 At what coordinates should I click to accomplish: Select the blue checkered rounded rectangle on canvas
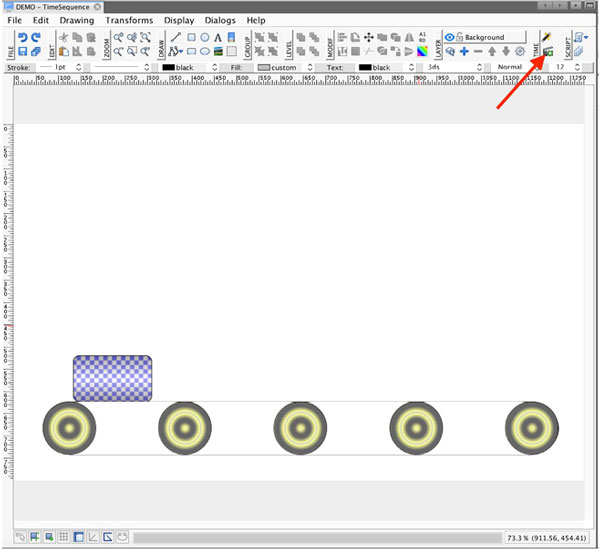click(x=112, y=378)
